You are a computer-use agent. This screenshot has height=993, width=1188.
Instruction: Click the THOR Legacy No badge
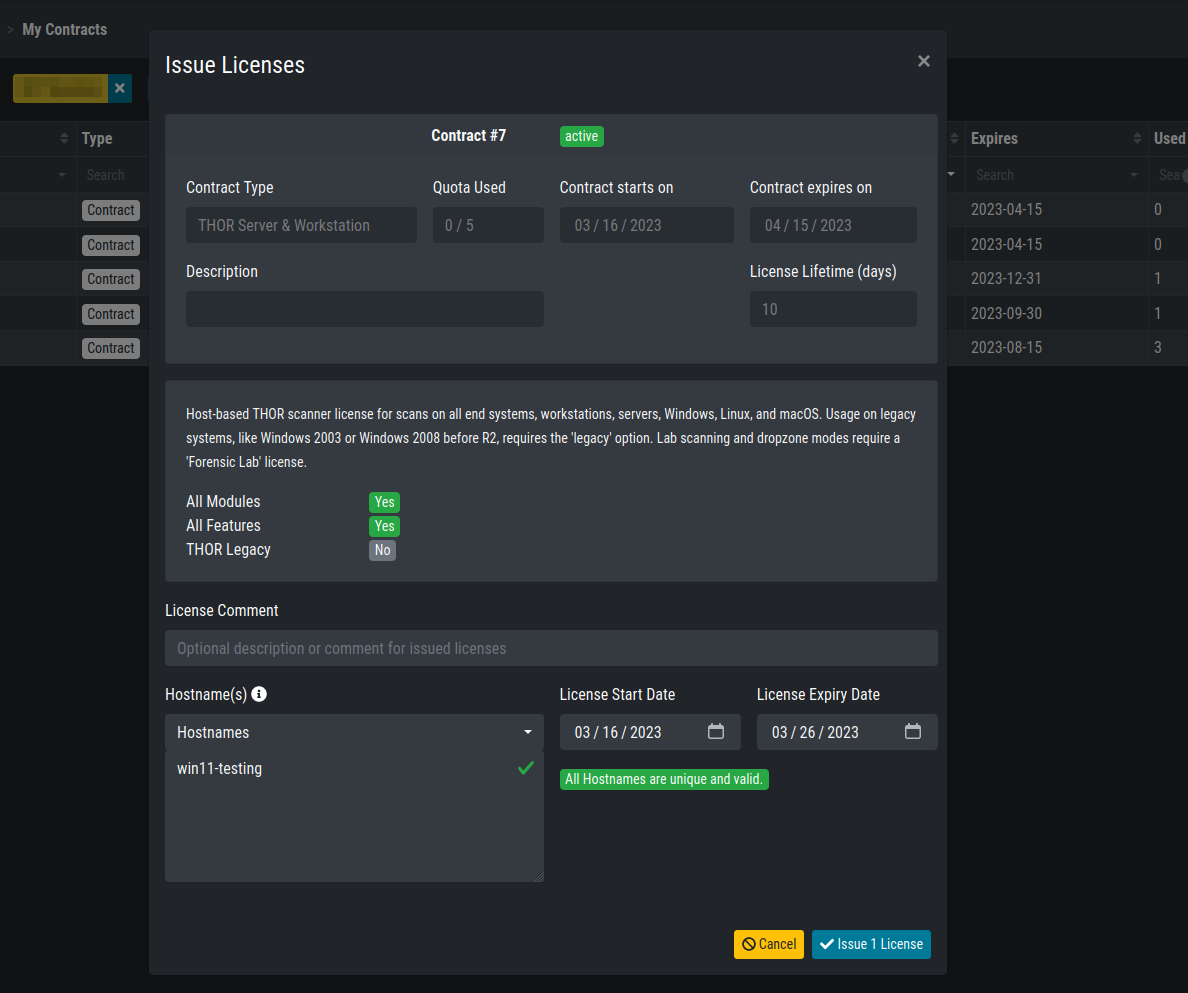point(382,550)
